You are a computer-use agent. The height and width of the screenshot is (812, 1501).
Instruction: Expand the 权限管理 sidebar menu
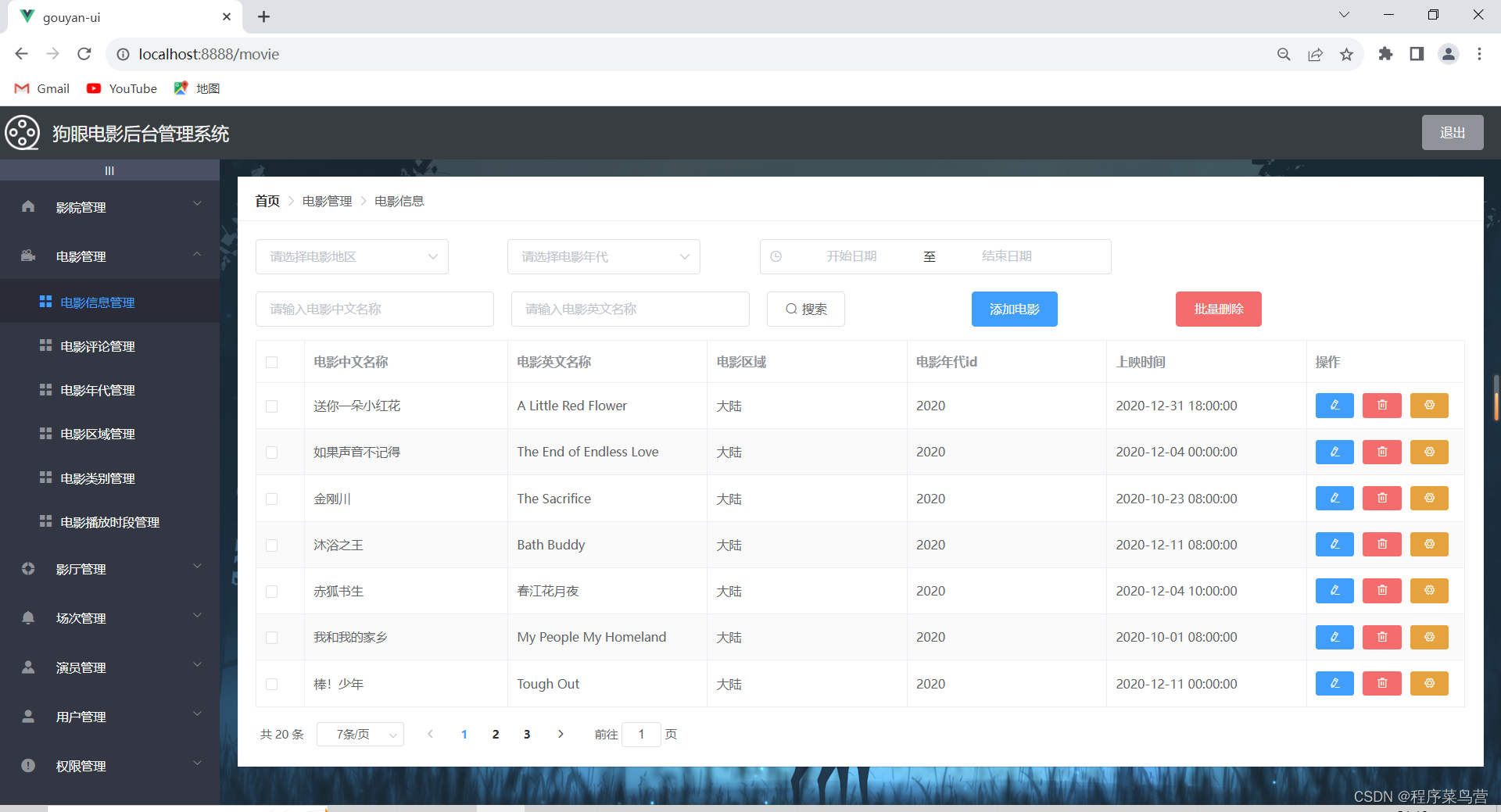(x=109, y=766)
